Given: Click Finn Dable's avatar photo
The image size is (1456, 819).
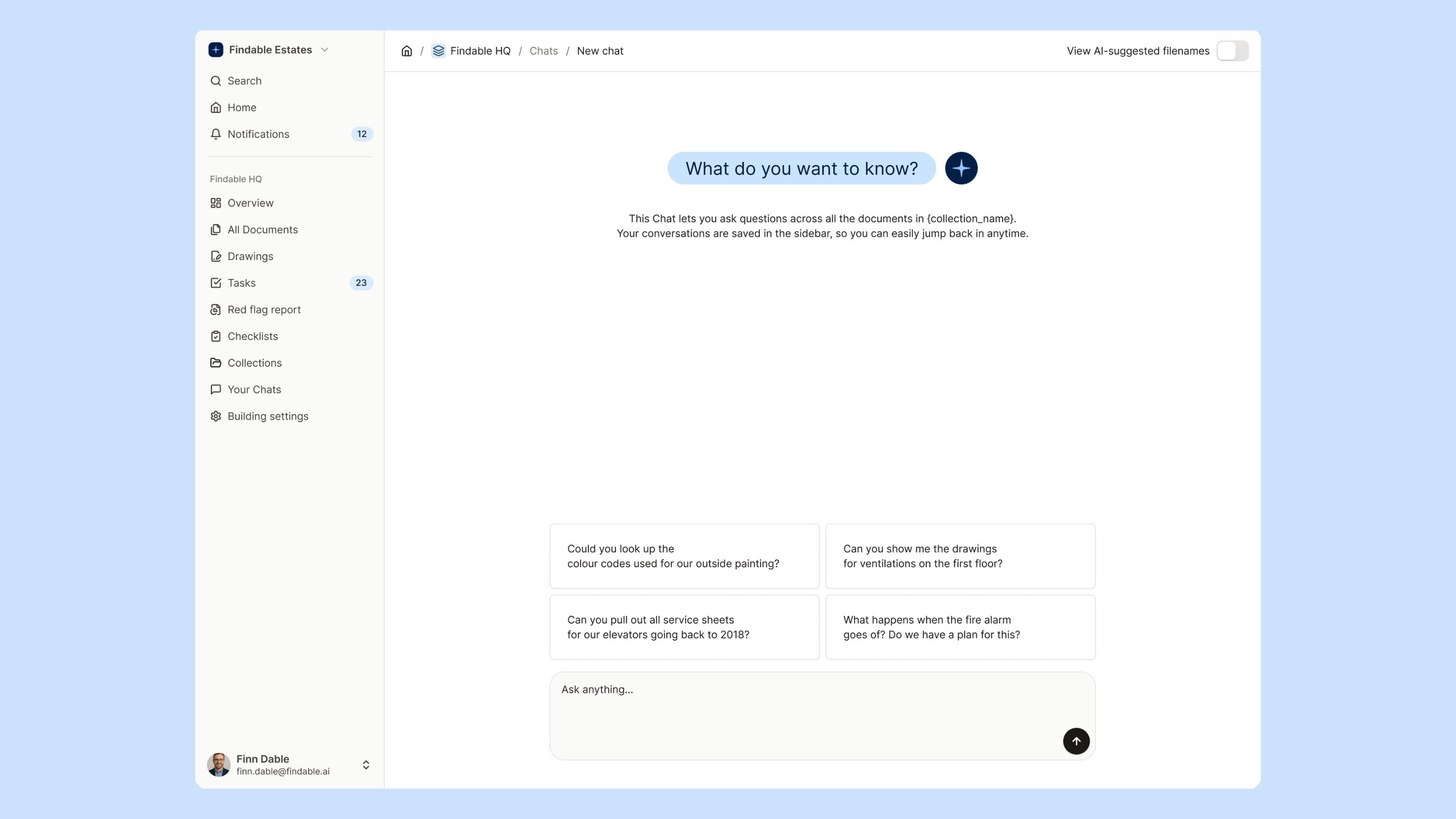Looking at the screenshot, I should point(218,764).
